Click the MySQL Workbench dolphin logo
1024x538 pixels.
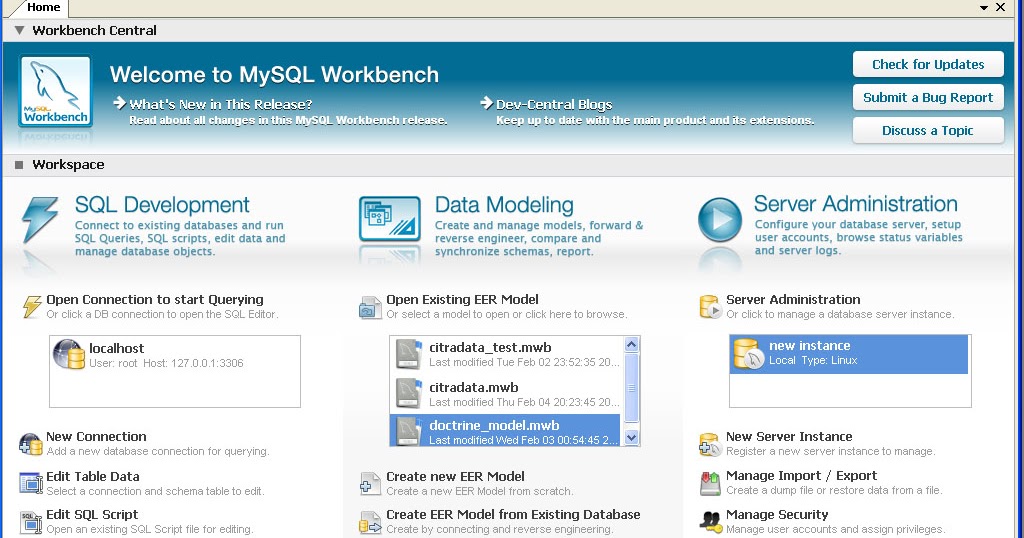coord(56,91)
